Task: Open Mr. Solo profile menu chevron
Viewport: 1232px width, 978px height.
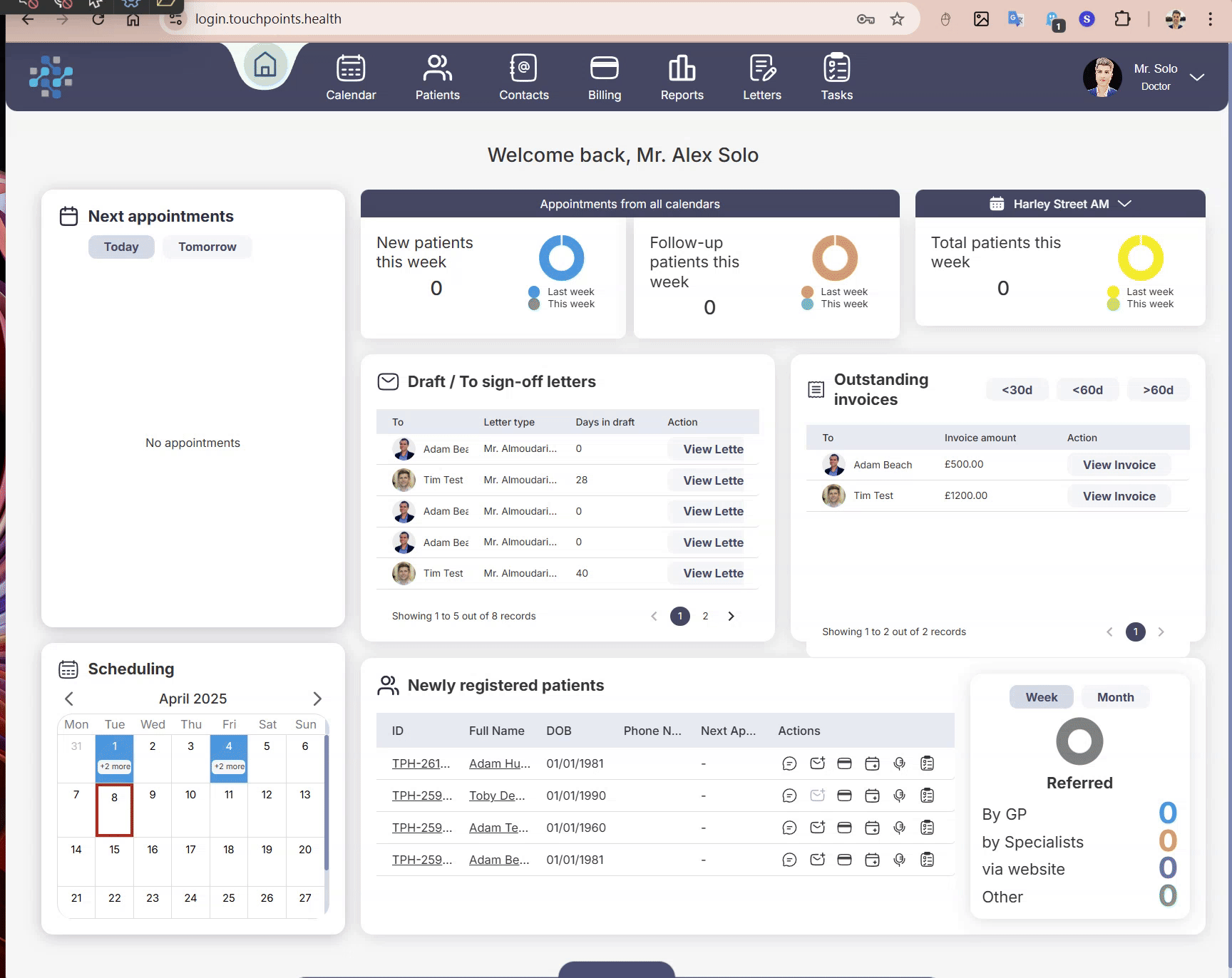Action: coord(1197,77)
